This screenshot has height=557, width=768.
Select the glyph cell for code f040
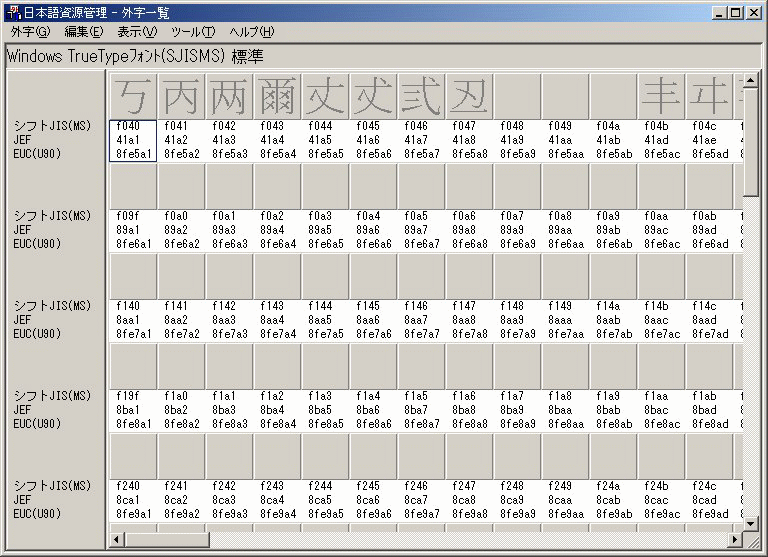(132, 96)
